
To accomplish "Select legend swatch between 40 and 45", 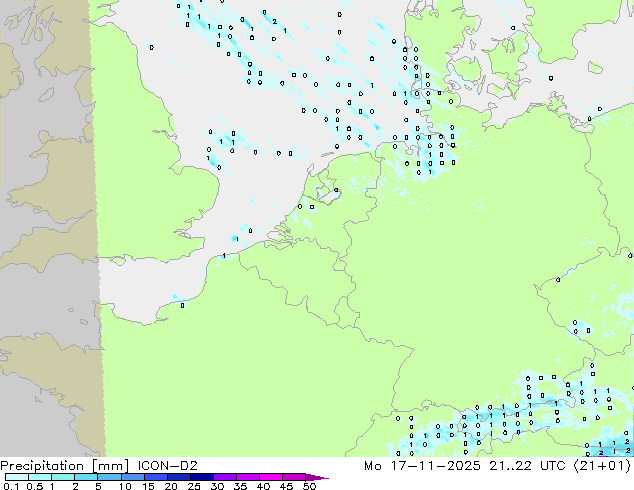I will 271,477.
